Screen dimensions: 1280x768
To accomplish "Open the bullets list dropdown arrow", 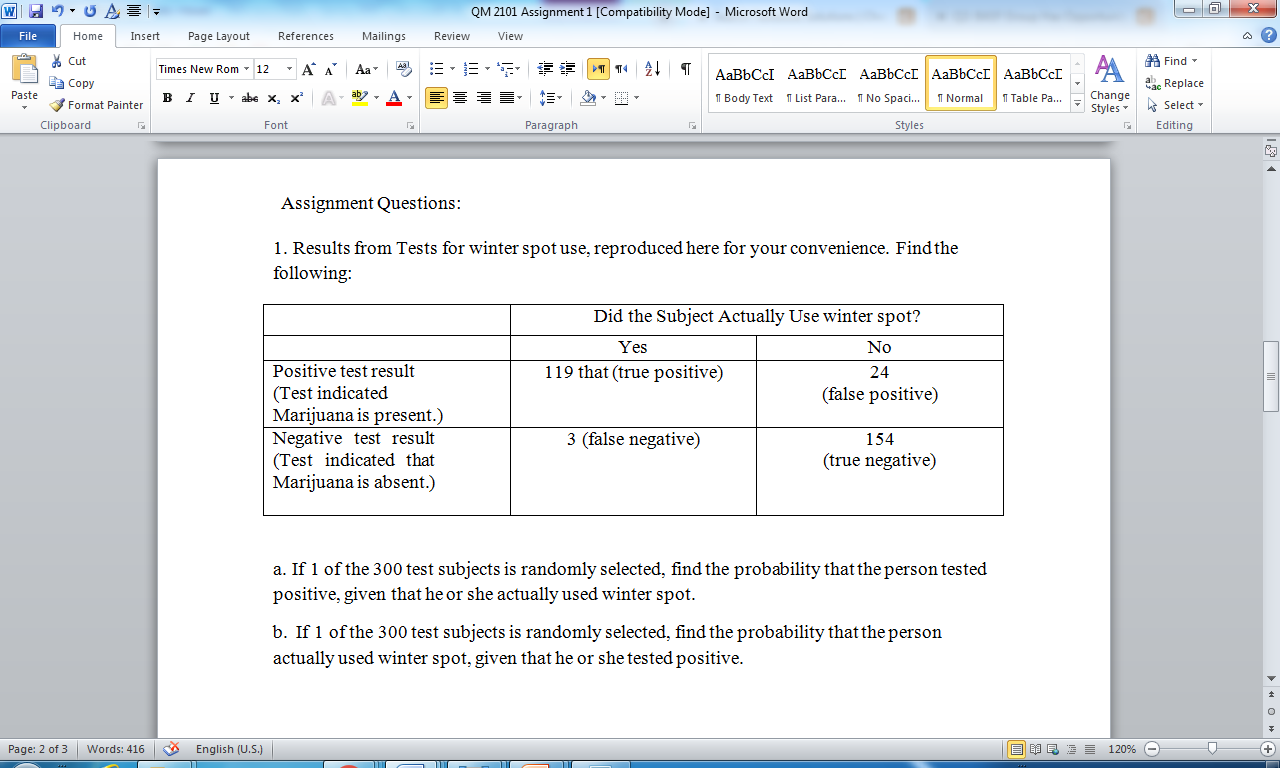I will coord(451,69).
